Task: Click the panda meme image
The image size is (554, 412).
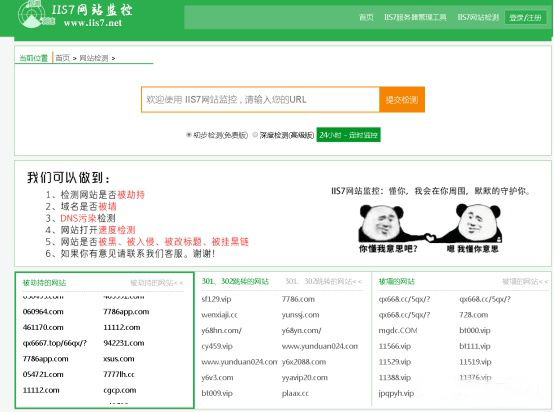Action: [x=430, y=228]
